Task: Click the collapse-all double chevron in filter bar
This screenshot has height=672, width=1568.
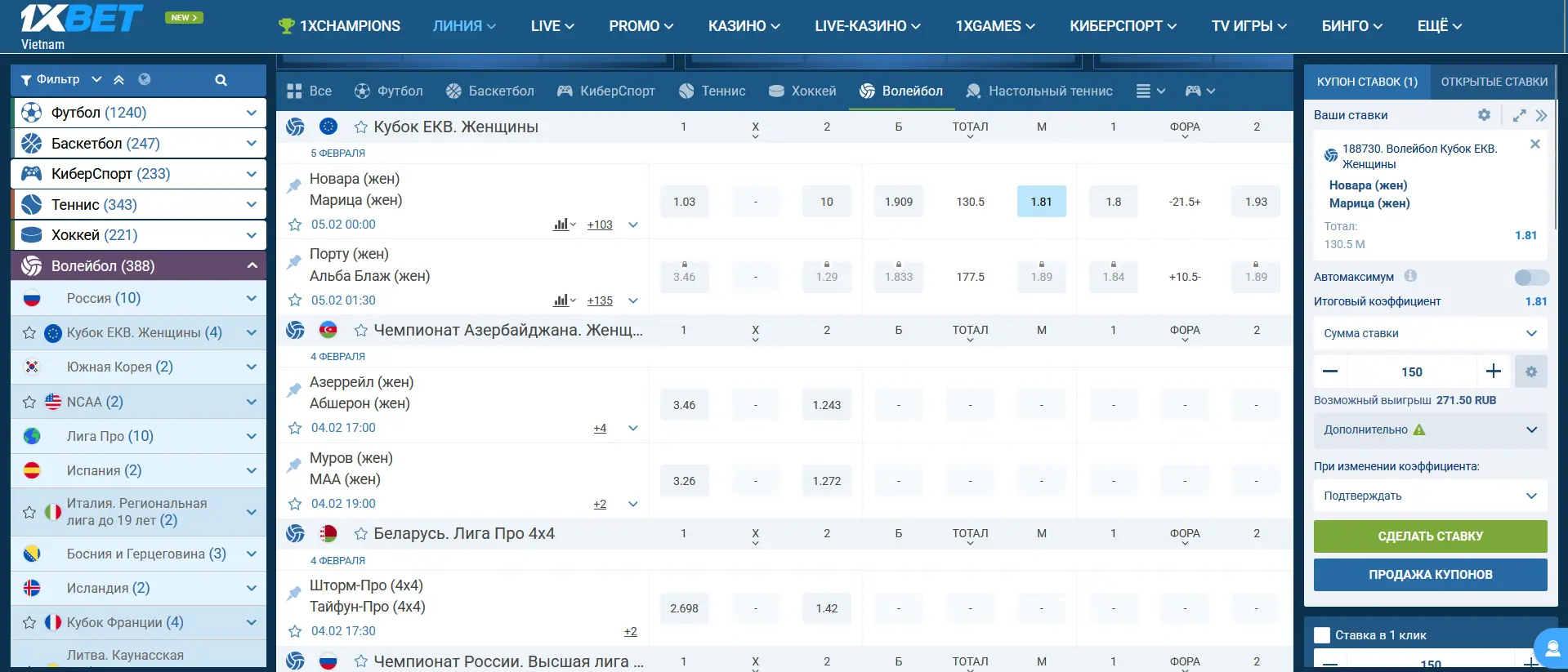Action: pos(118,79)
